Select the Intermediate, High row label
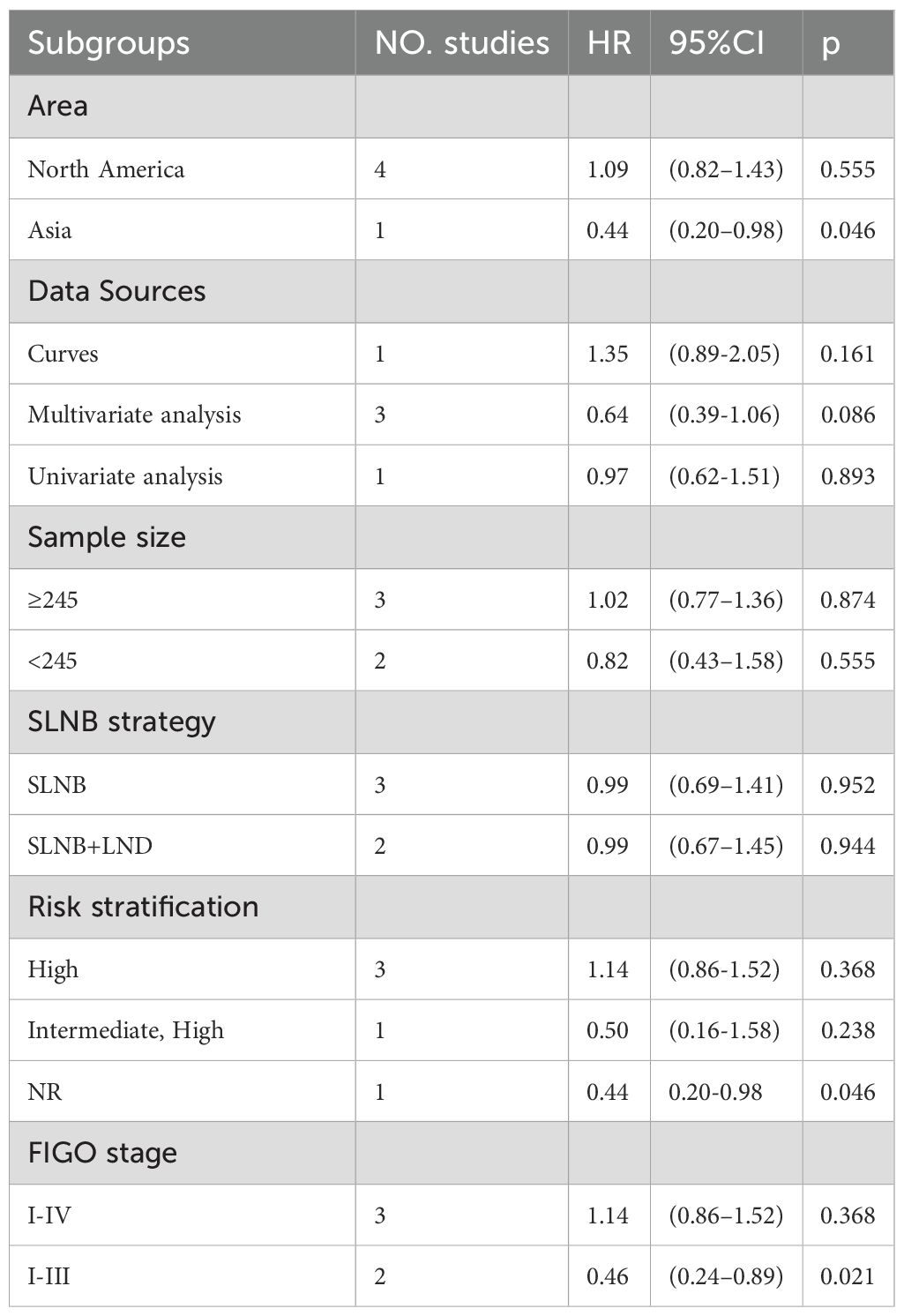This screenshot has height=1316, width=904. [x=126, y=1030]
